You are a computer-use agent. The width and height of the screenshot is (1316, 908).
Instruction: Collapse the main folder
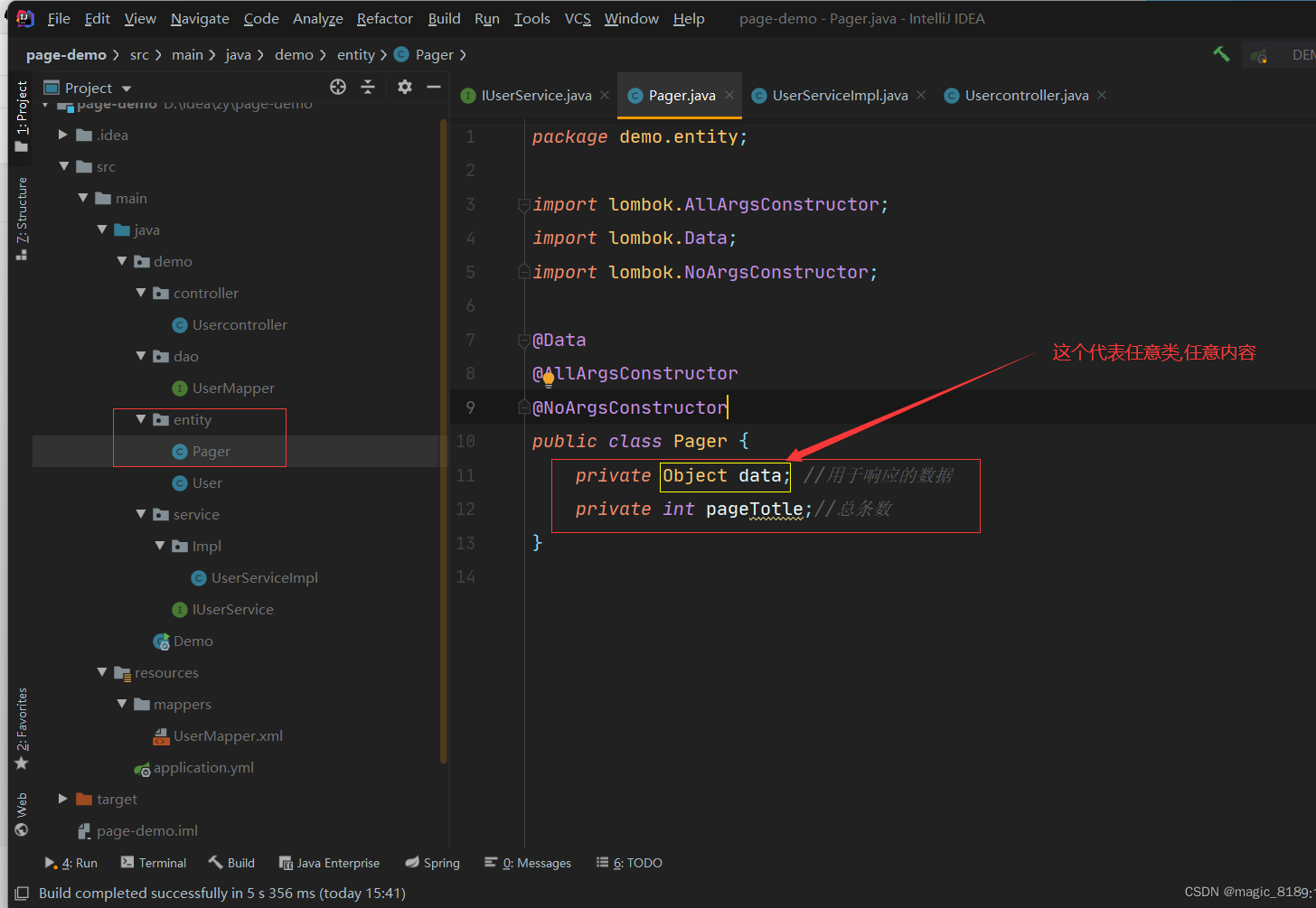point(83,198)
